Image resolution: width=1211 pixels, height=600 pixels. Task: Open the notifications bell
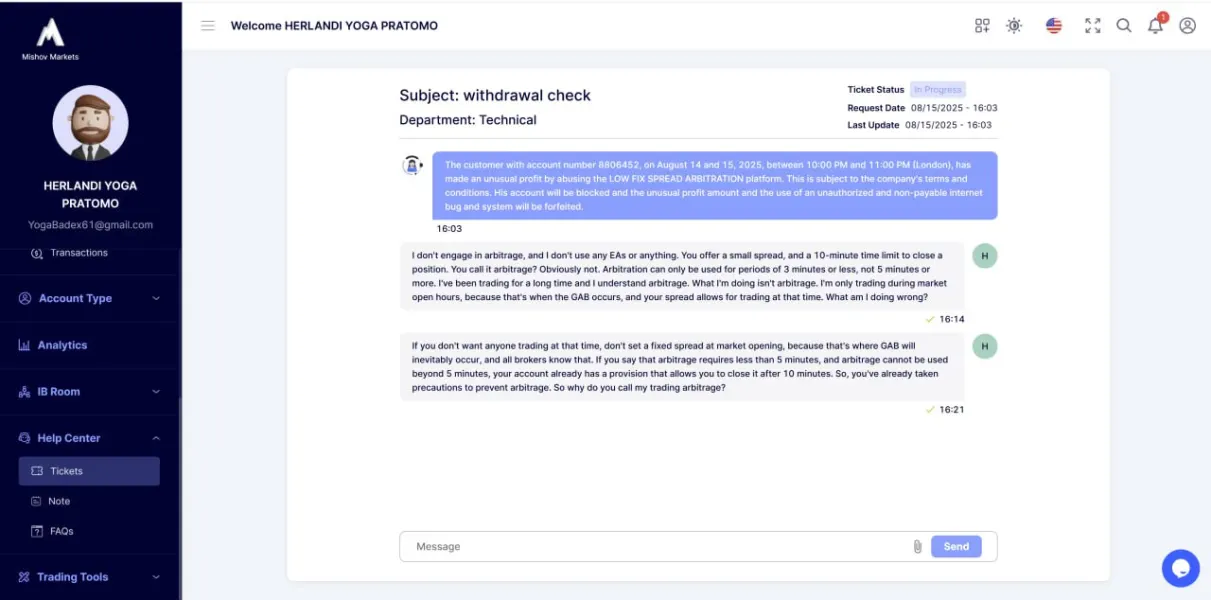[1156, 26]
